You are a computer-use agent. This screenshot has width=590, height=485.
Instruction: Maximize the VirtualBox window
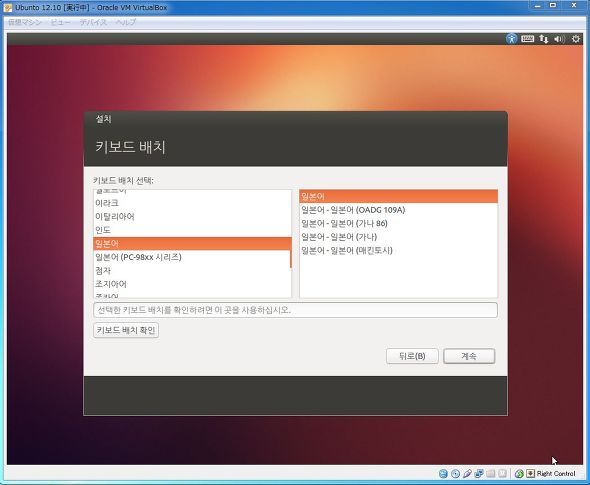click(x=553, y=6)
